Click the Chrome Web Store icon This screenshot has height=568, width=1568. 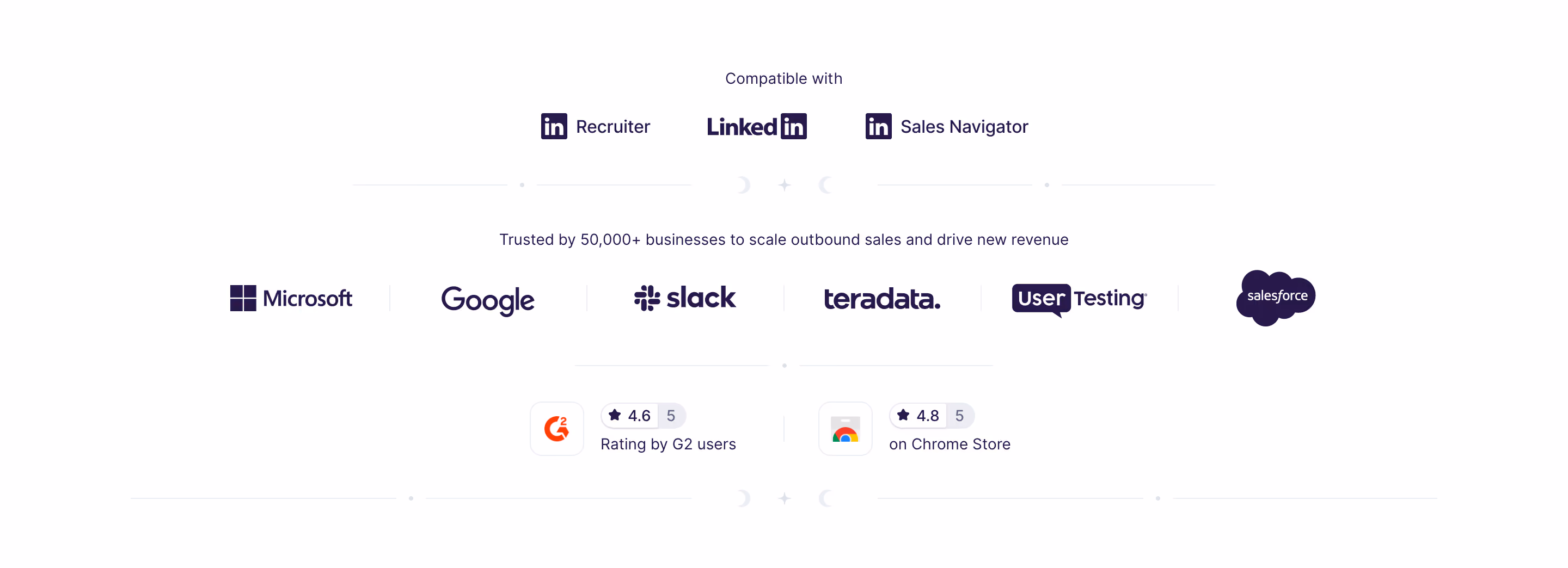click(x=846, y=429)
